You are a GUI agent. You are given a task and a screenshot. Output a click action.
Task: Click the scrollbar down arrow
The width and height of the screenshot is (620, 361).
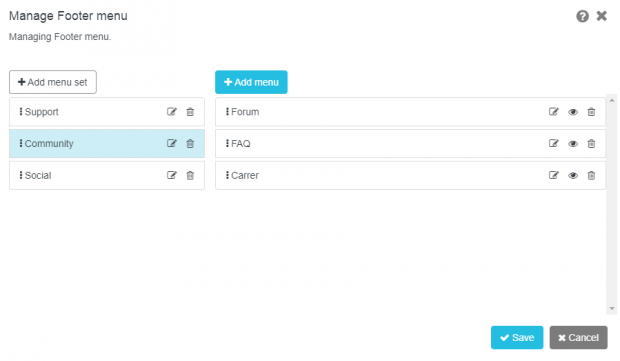coord(612,308)
